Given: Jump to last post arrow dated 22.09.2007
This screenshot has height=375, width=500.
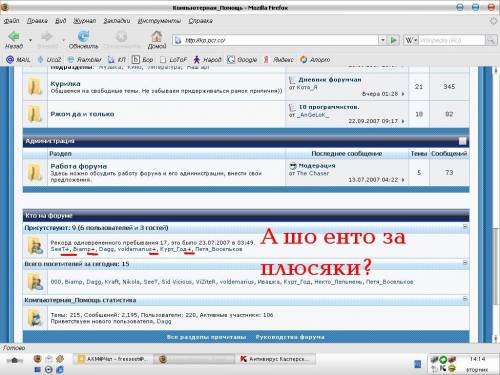Looking at the screenshot, I should coord(403,121).
